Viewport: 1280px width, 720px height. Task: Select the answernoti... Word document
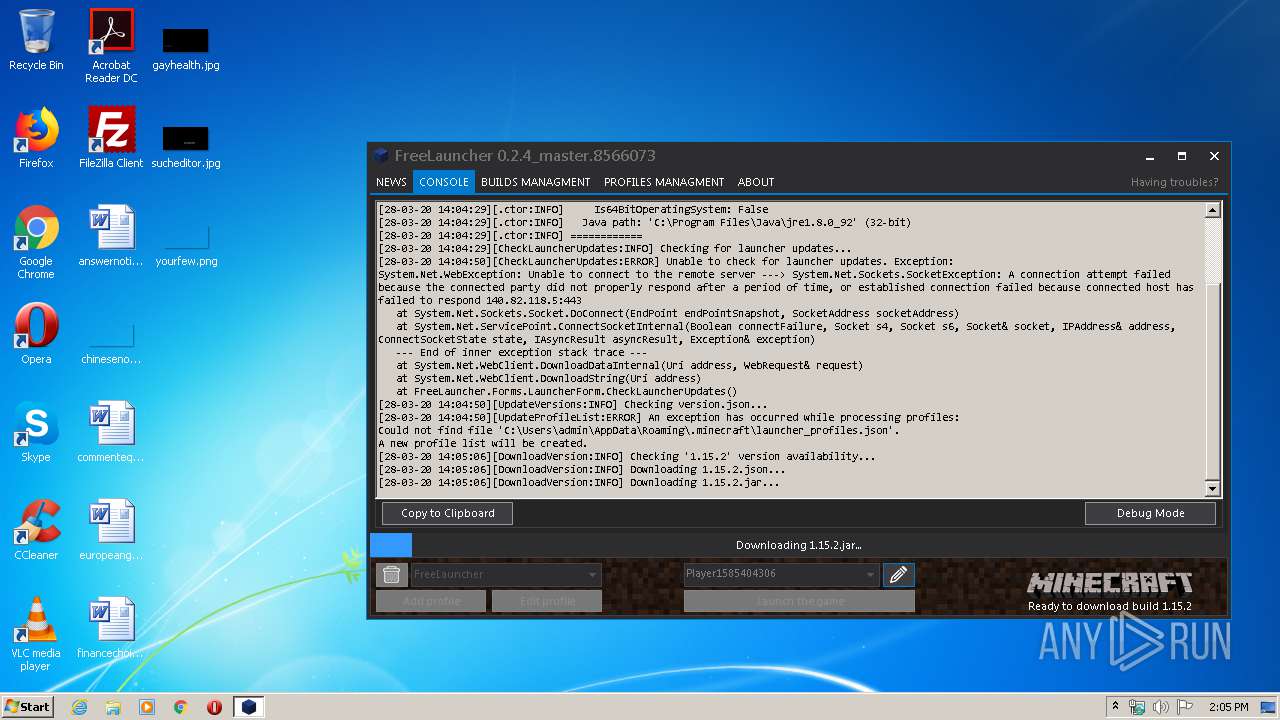pyautogui.click(x=111, y=236)
